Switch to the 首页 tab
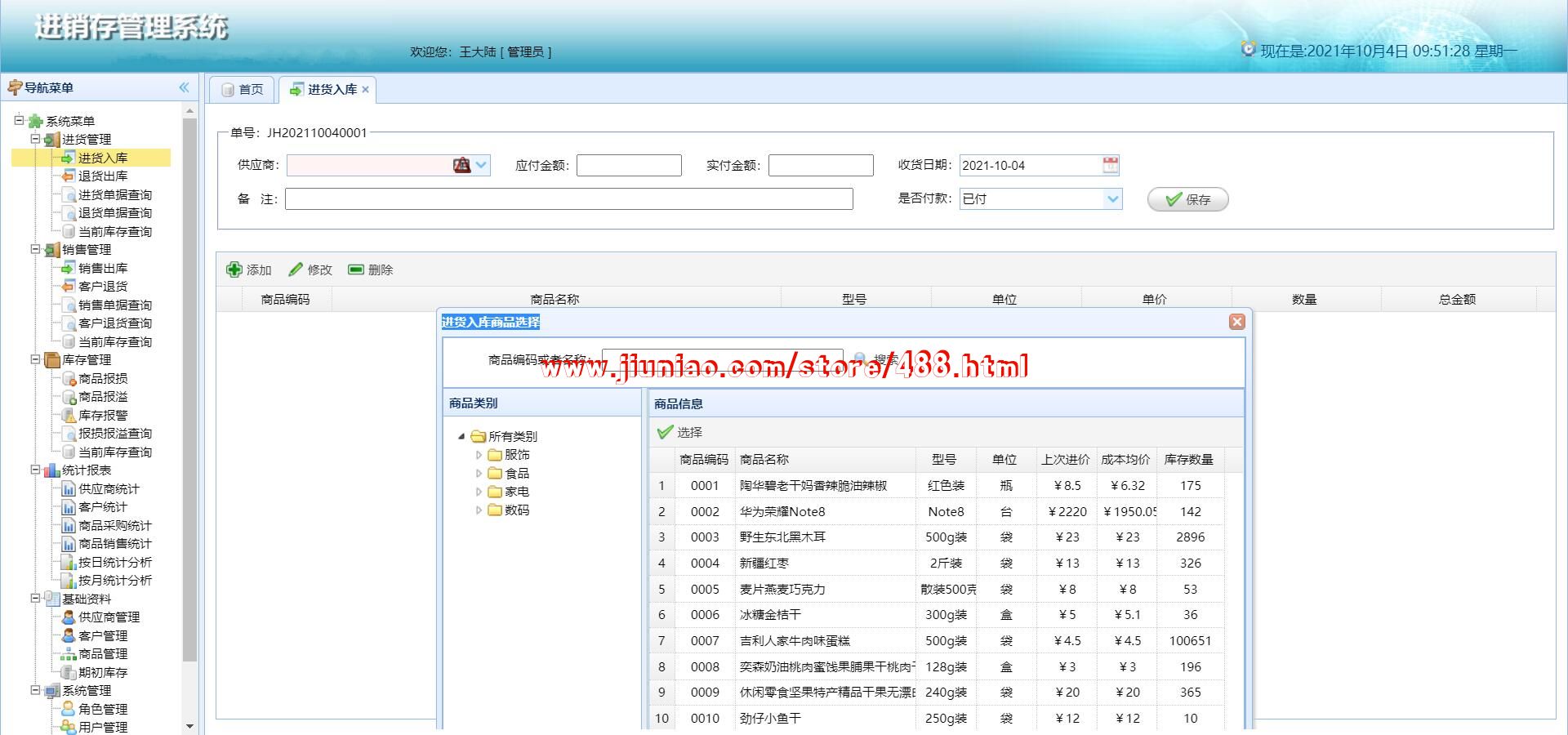 [243, 89]
